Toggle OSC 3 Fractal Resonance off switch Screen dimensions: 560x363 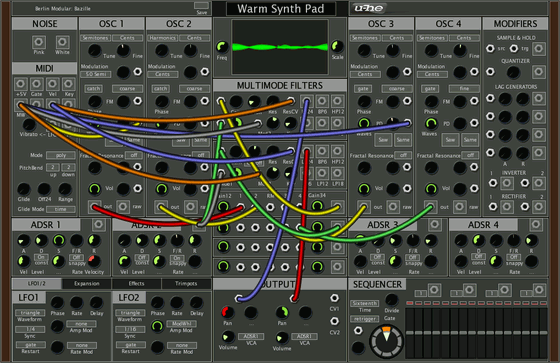[403, 155]
